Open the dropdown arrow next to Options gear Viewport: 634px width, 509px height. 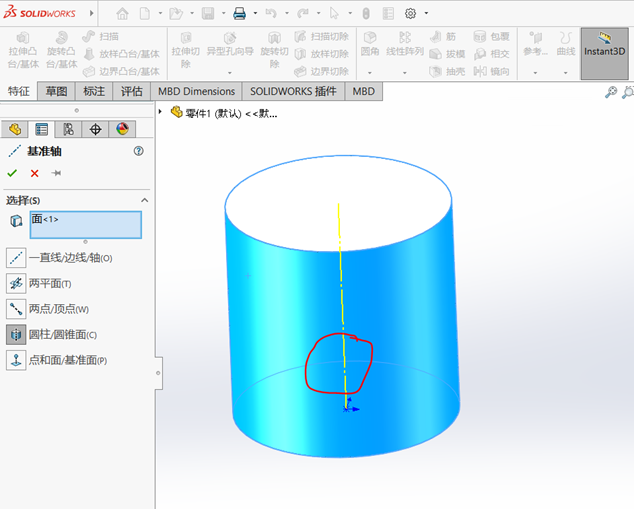426,13
